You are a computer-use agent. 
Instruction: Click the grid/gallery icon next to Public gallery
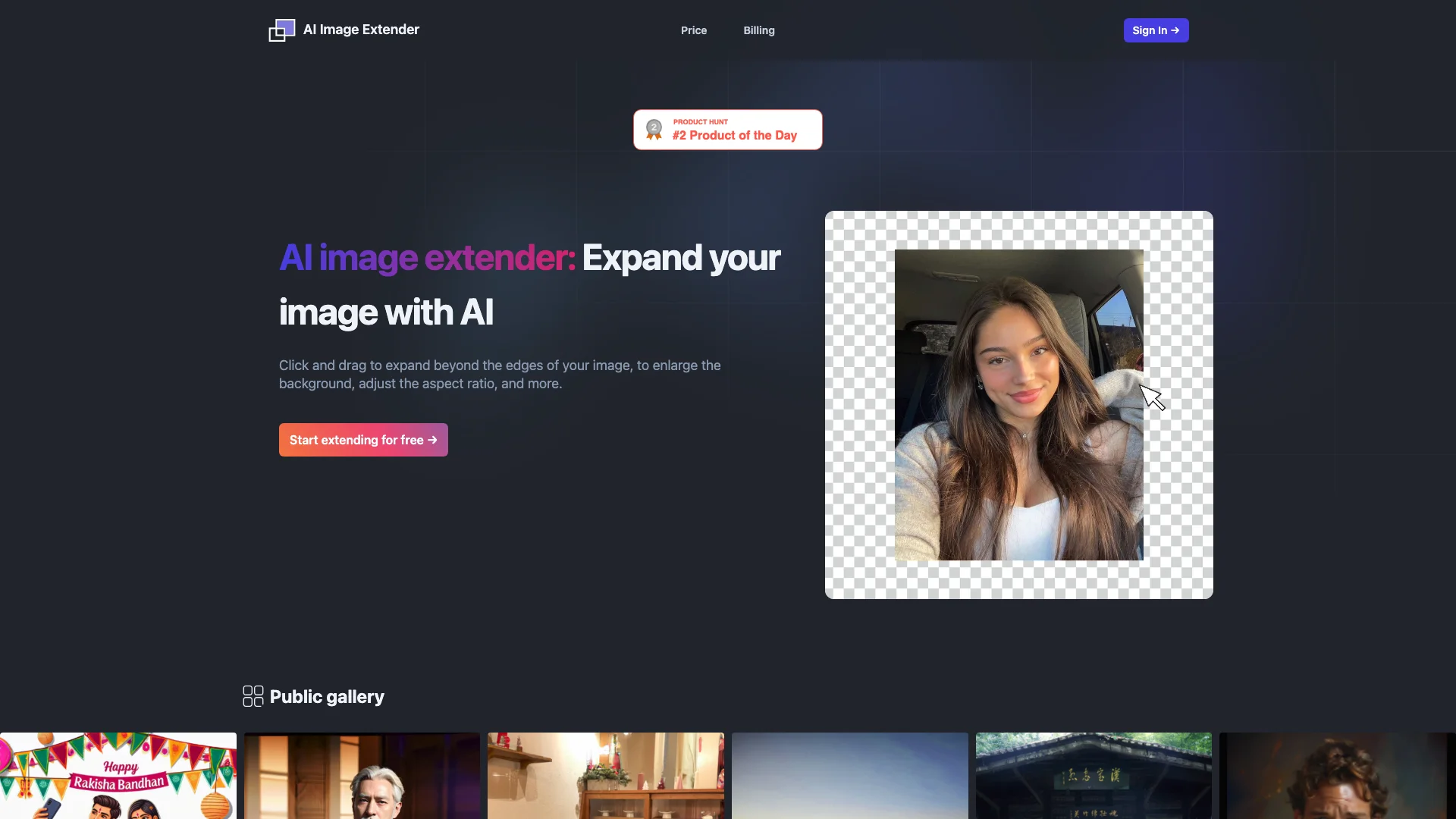coord(252,696)
